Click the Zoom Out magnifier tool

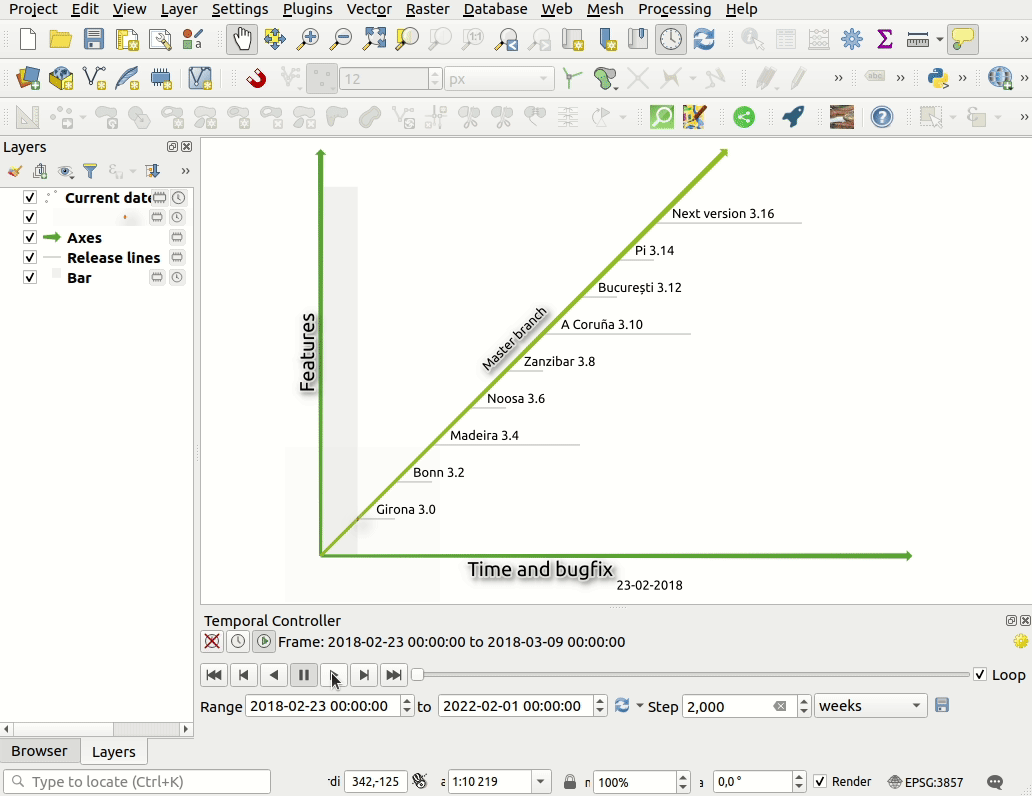point(341,40)
